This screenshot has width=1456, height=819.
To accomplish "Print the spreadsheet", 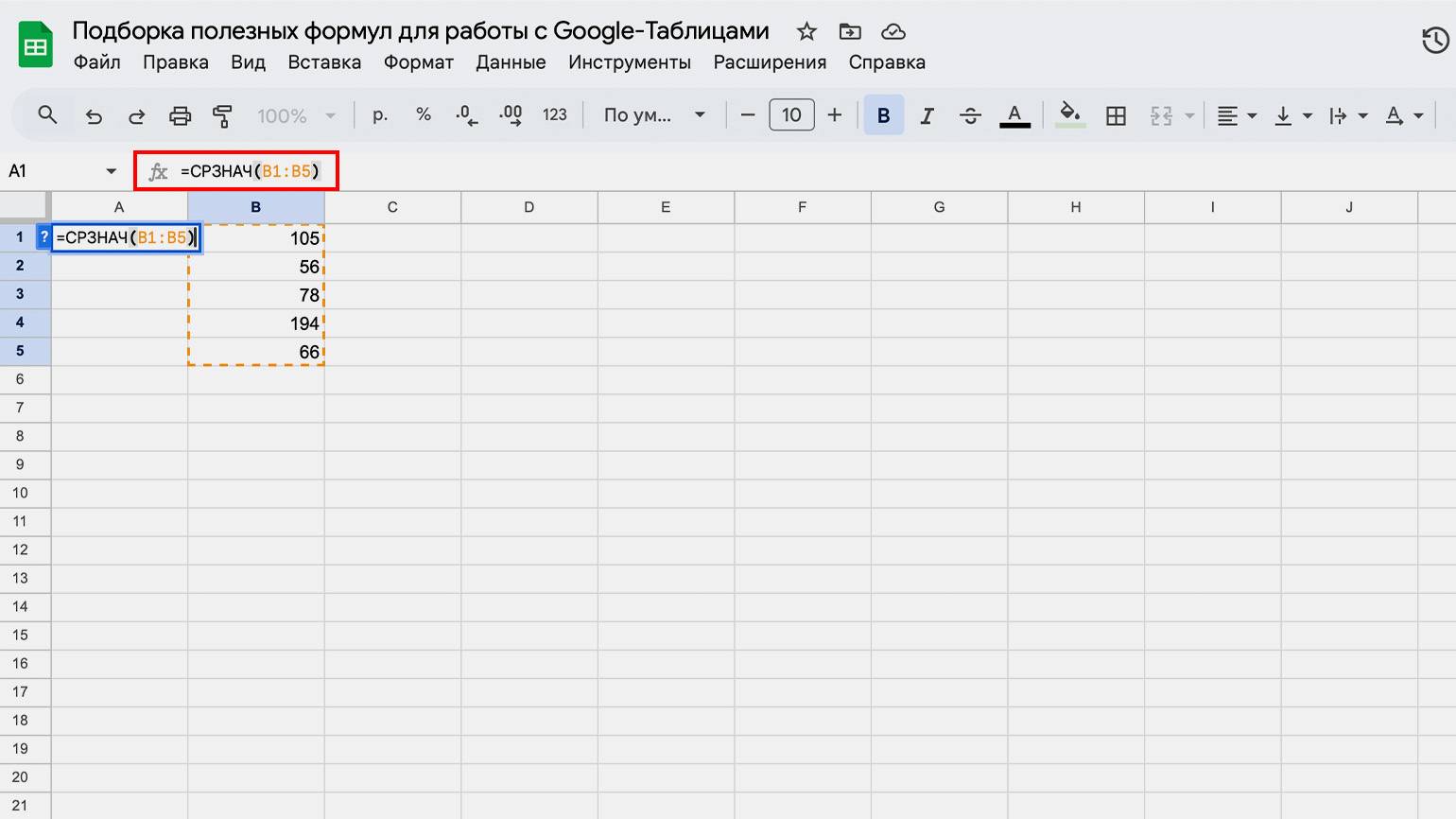I will [180, 115].
